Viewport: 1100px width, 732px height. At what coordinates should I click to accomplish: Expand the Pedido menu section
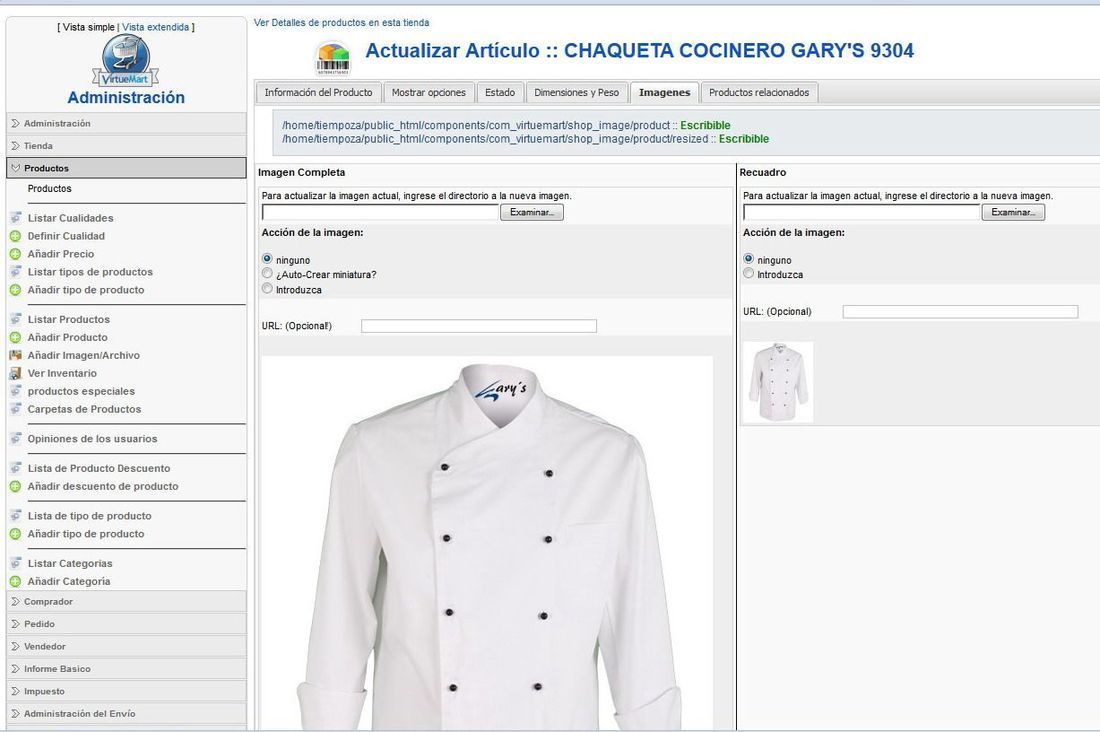point(126,624)
